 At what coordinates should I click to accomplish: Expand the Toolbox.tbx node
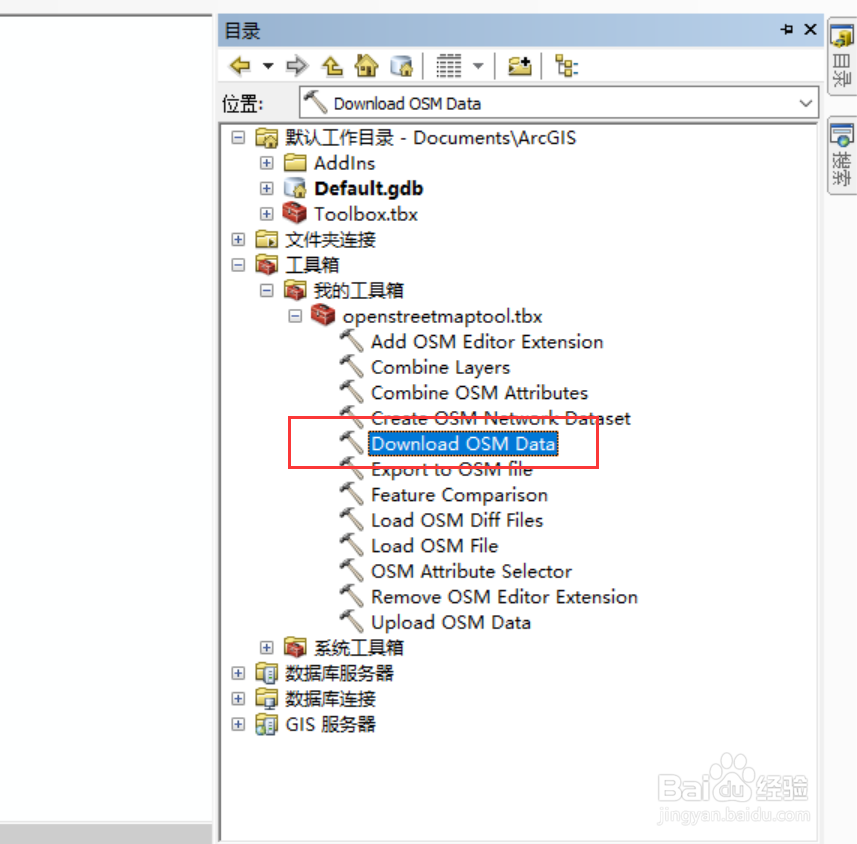[x=266, y=214]
